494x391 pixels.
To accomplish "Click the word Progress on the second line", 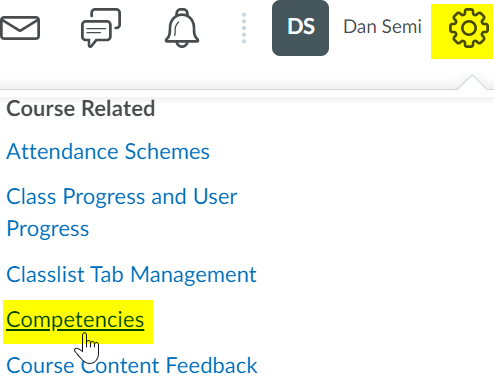I will [x=48, y=229].
